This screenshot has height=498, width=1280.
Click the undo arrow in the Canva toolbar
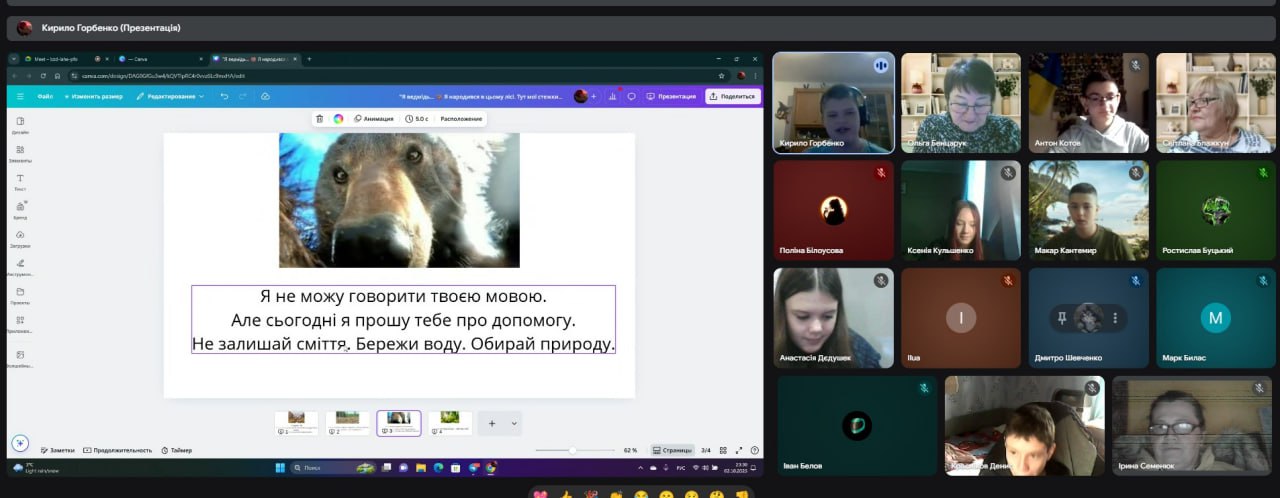pos(224,96)
